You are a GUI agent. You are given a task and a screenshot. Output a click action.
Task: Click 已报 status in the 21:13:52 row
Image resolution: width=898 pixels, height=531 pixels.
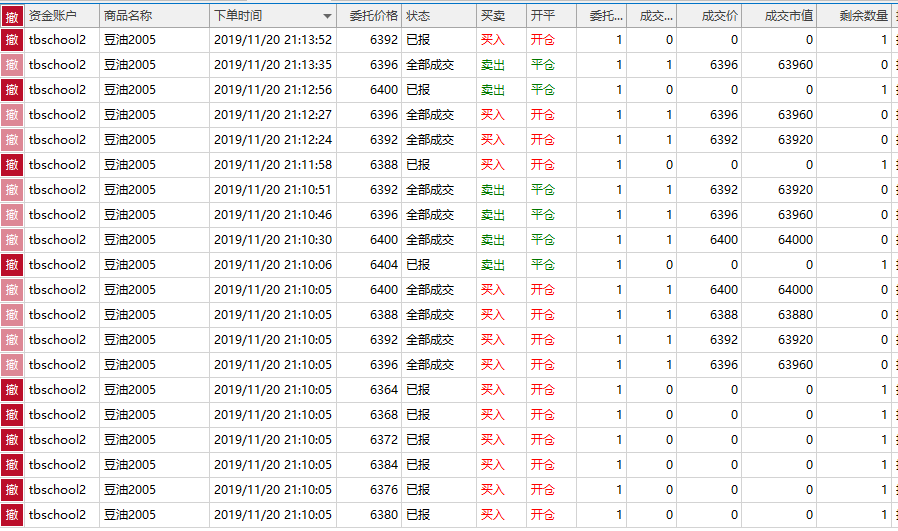(x=418, y=40)
